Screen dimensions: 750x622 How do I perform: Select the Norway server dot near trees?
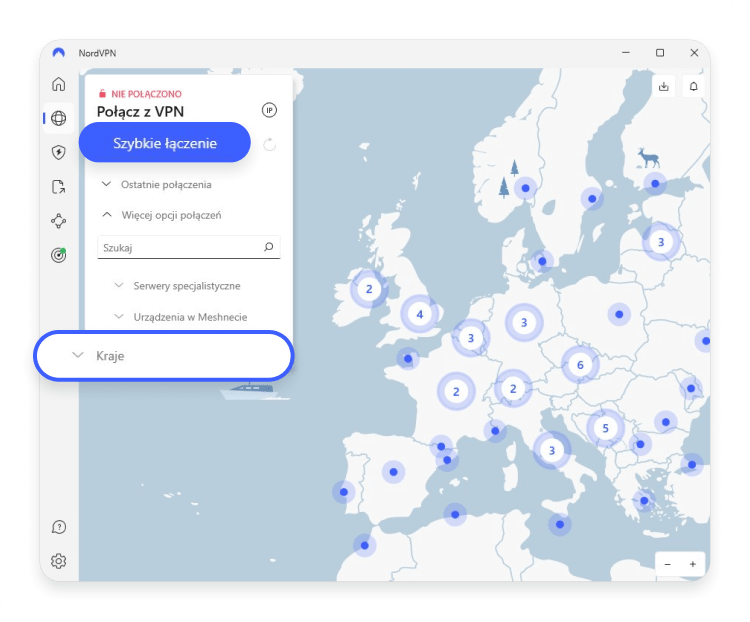[525, 188]
